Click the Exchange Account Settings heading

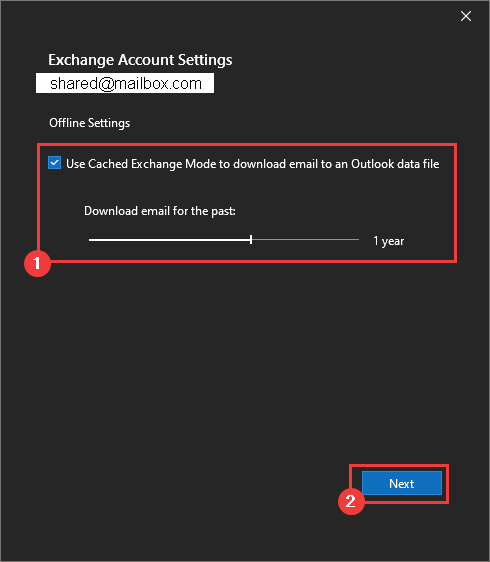point(140,60)
